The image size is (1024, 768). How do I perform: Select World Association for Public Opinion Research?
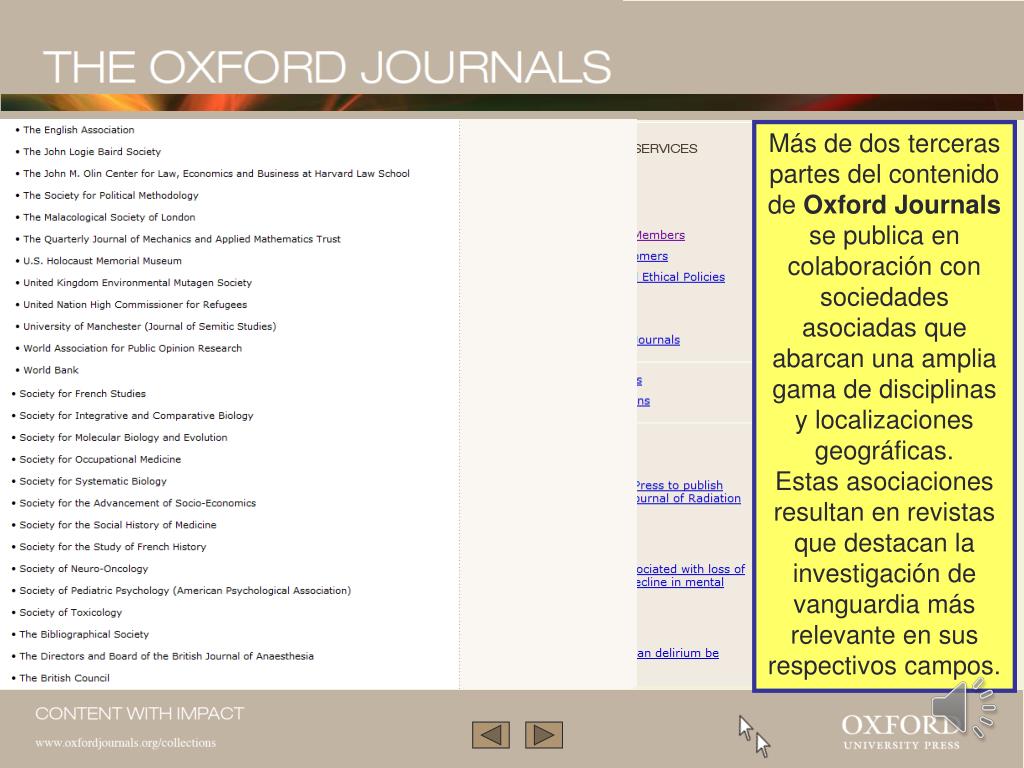pos(133,348)
